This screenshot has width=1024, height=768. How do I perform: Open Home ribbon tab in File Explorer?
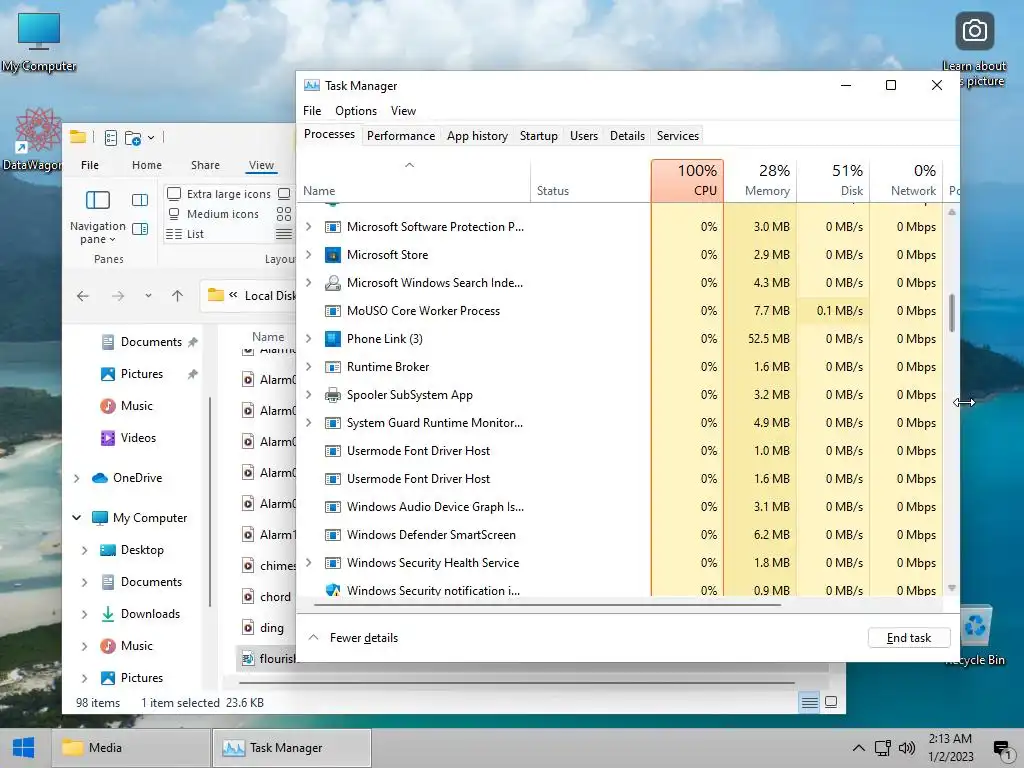pos(147,165)
